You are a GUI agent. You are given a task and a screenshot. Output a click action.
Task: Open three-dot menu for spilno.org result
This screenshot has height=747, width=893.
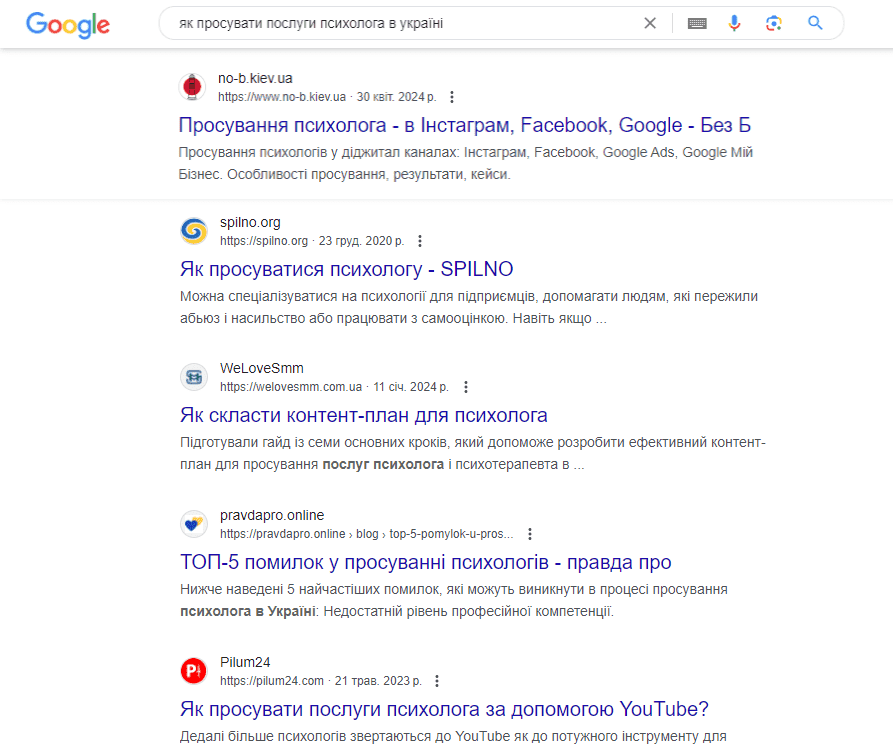coord(420,241)
